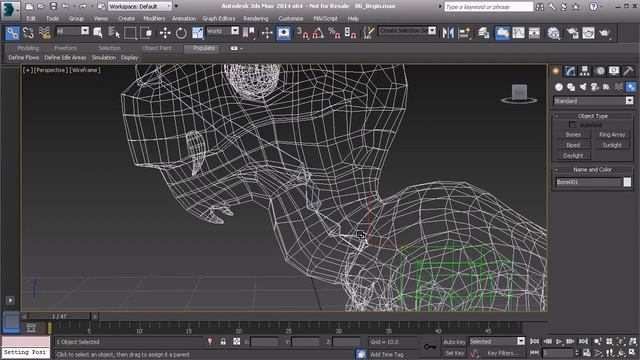
Task: Click the Daylight button
Action: pos(573,156)
